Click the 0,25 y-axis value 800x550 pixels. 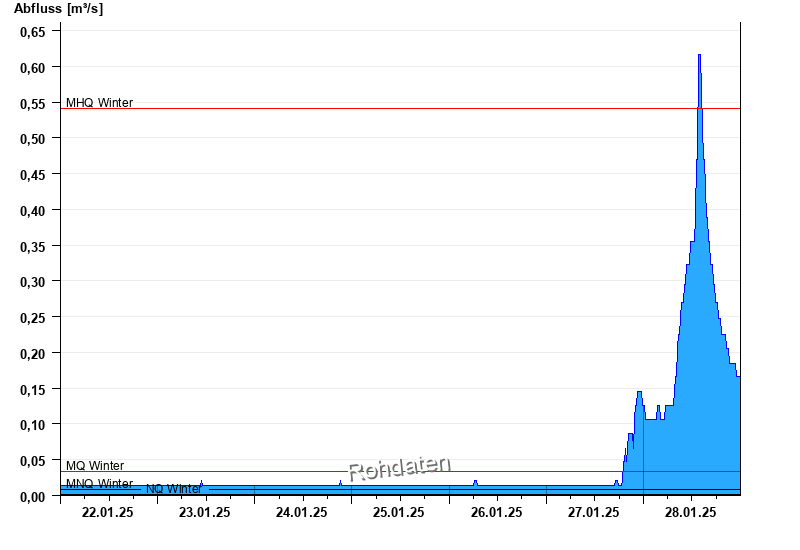tap(33, 318)
